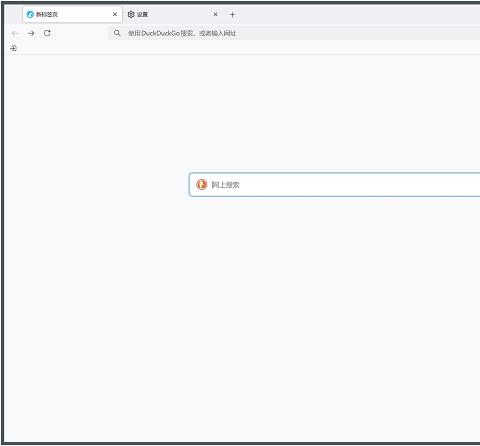Reload the current page

coord(47,33)
